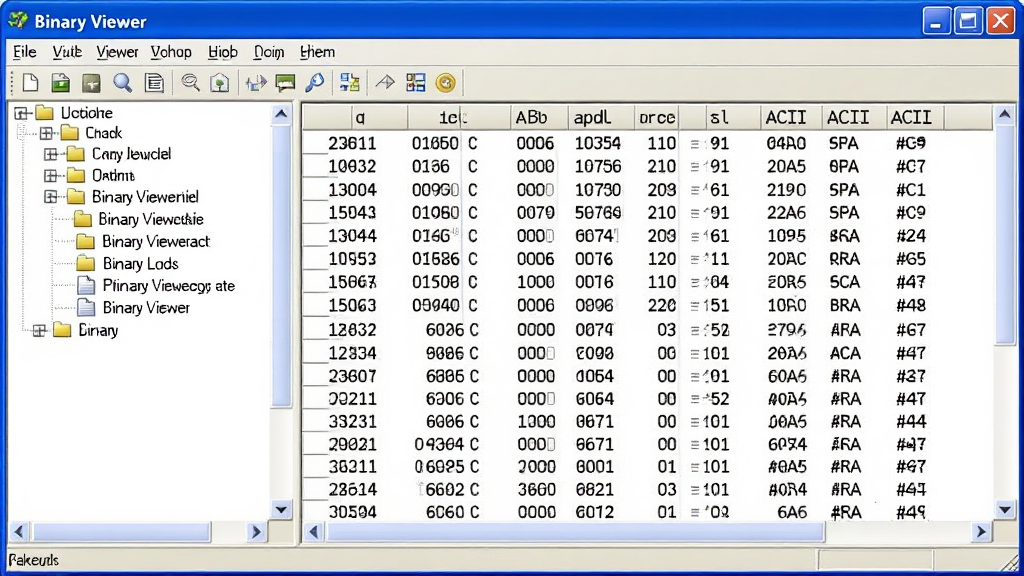1024x576 pixels.
Task: Click cell 15063 in first column
Action: (351, 305)
